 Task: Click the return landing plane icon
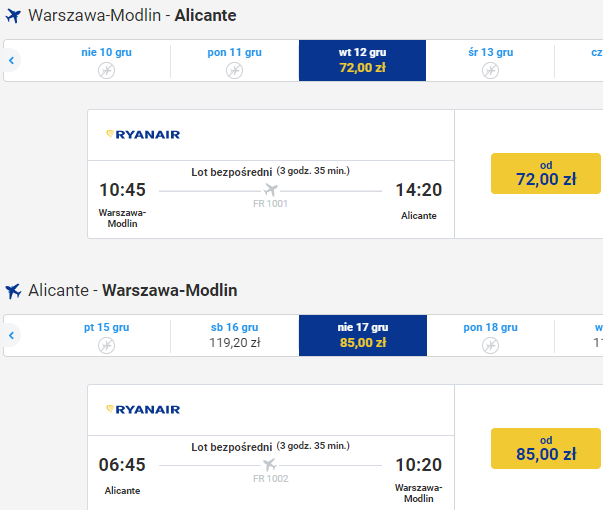[13, 291]
